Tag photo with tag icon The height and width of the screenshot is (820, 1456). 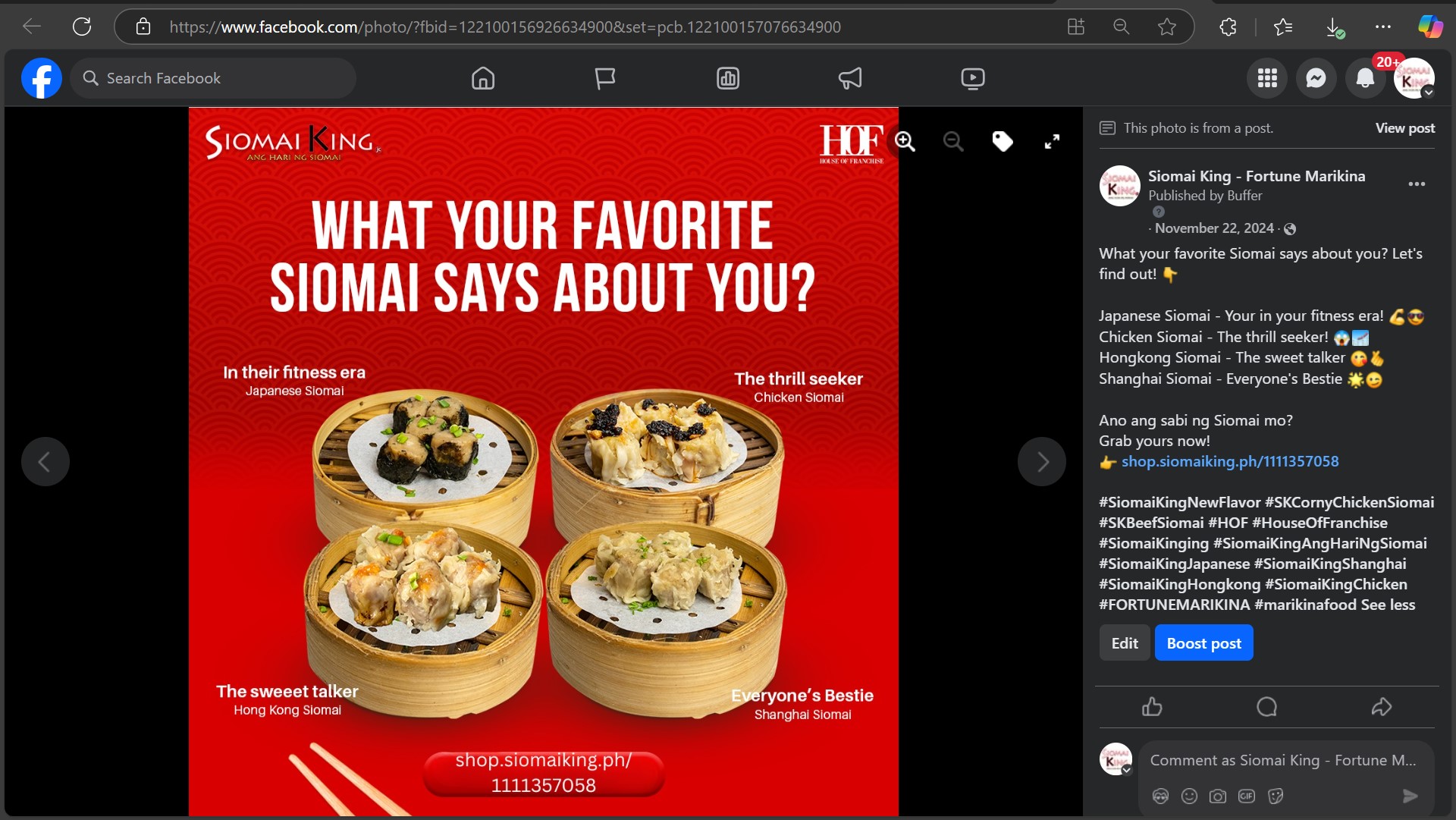[1003, 141]
